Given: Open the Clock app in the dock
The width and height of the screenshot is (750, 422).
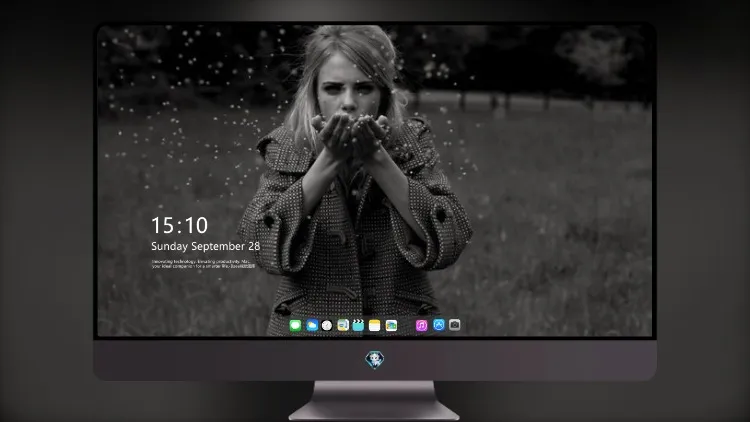Looking at the screenshot, I should (327, 326).
